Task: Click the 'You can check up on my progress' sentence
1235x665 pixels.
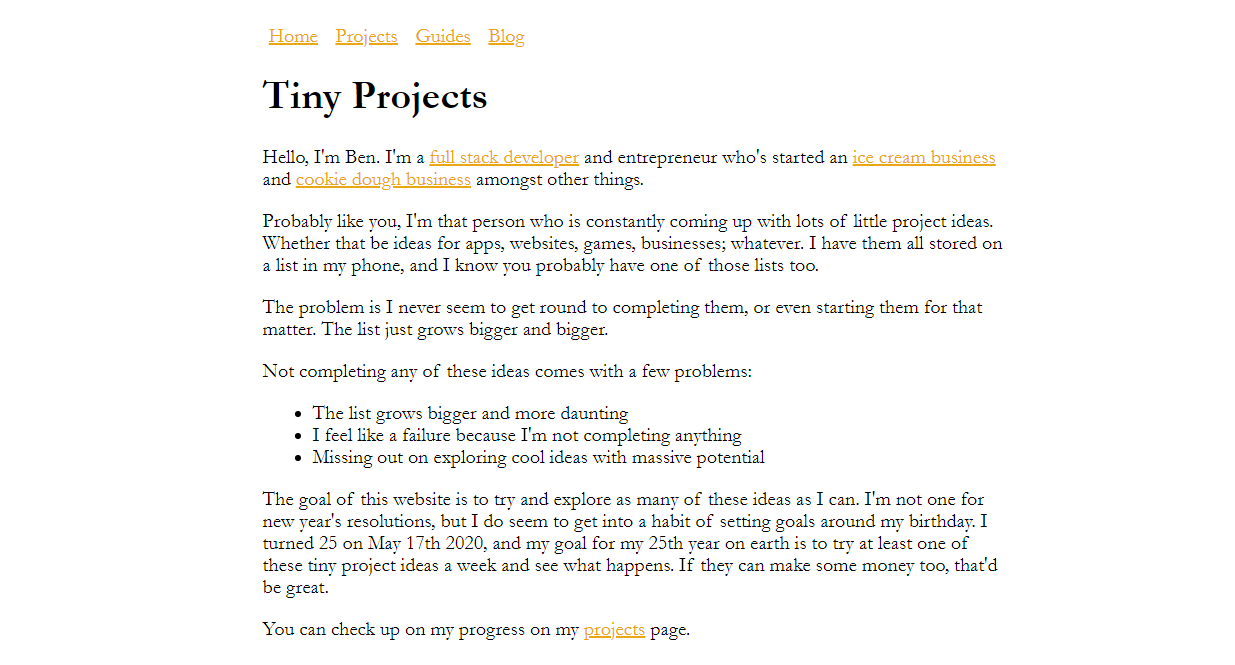Action: tap(476, 630)
